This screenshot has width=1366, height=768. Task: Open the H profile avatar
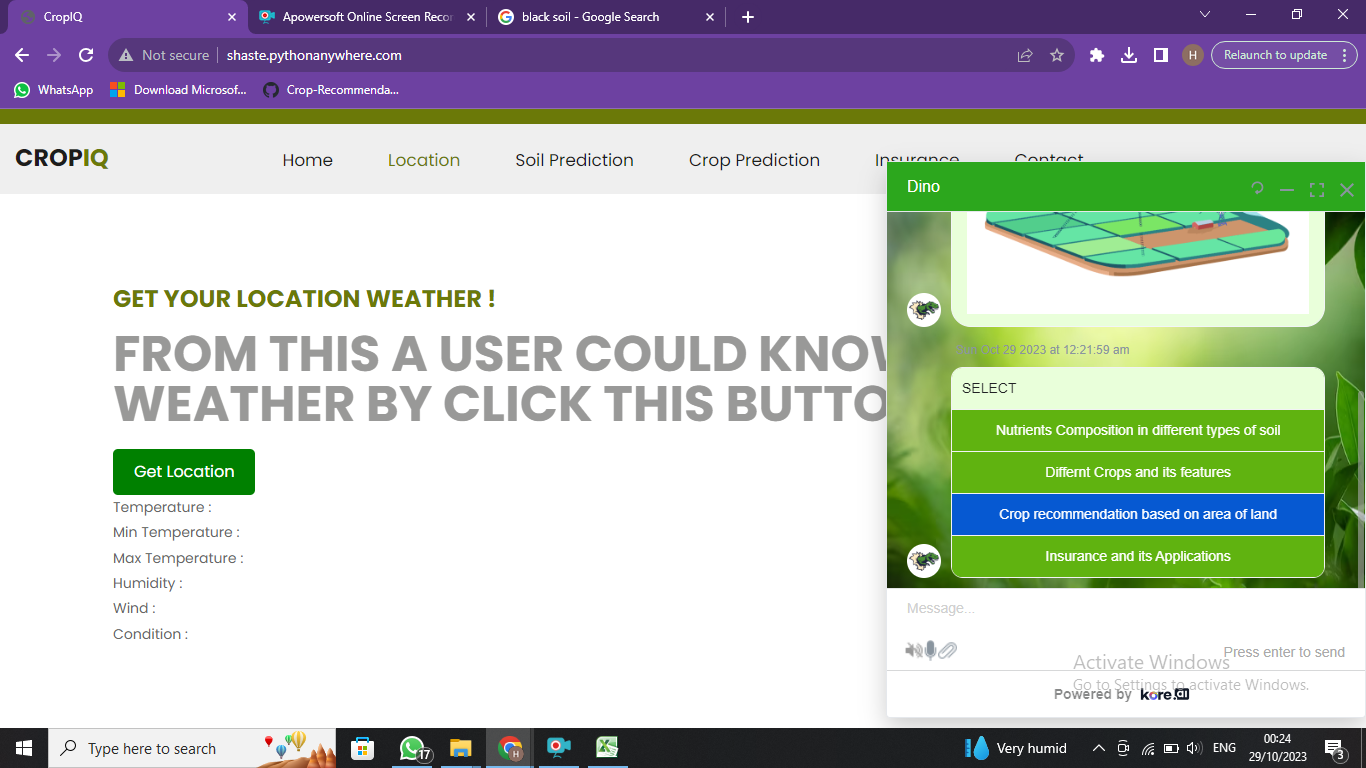tap(1192, 55)
